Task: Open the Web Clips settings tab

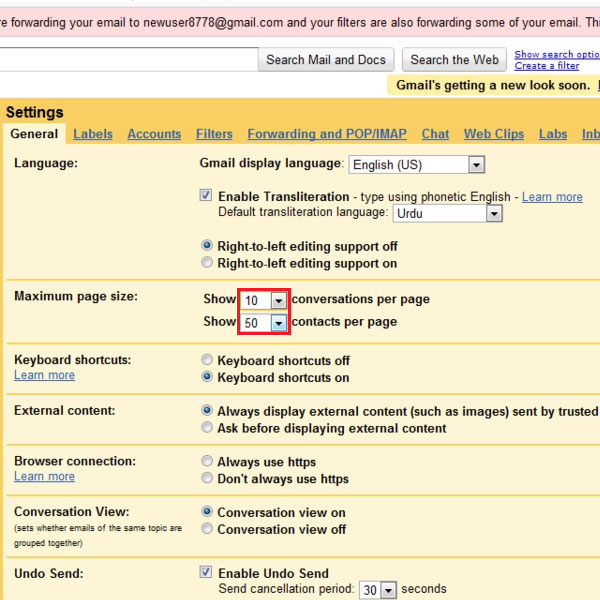Action: click(494, 134)
